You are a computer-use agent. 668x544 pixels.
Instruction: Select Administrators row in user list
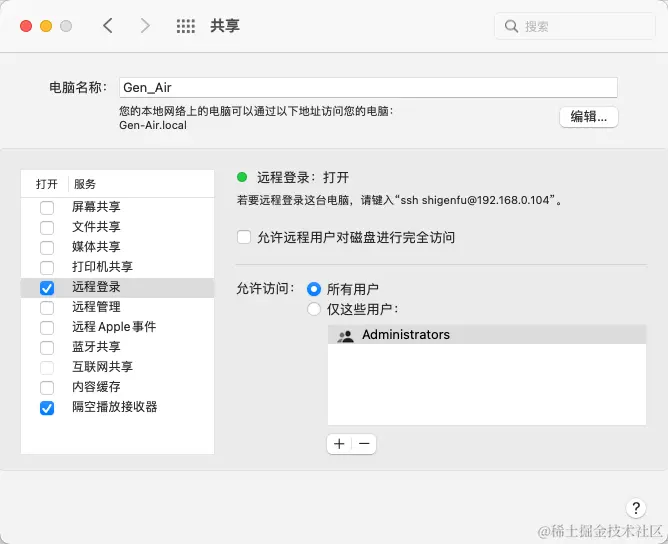tap(487, 335)
